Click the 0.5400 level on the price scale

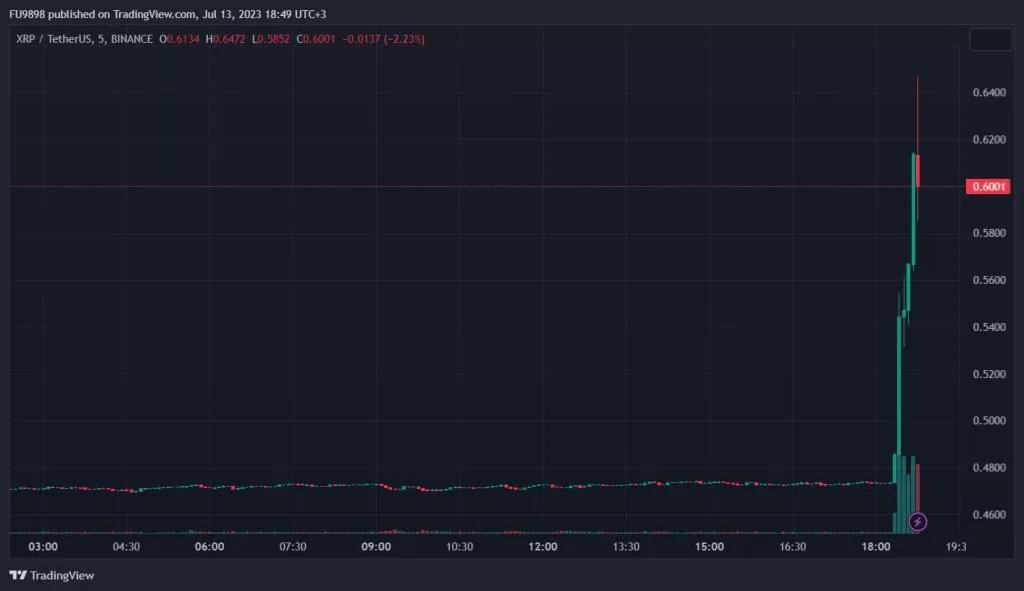(989, 328)
